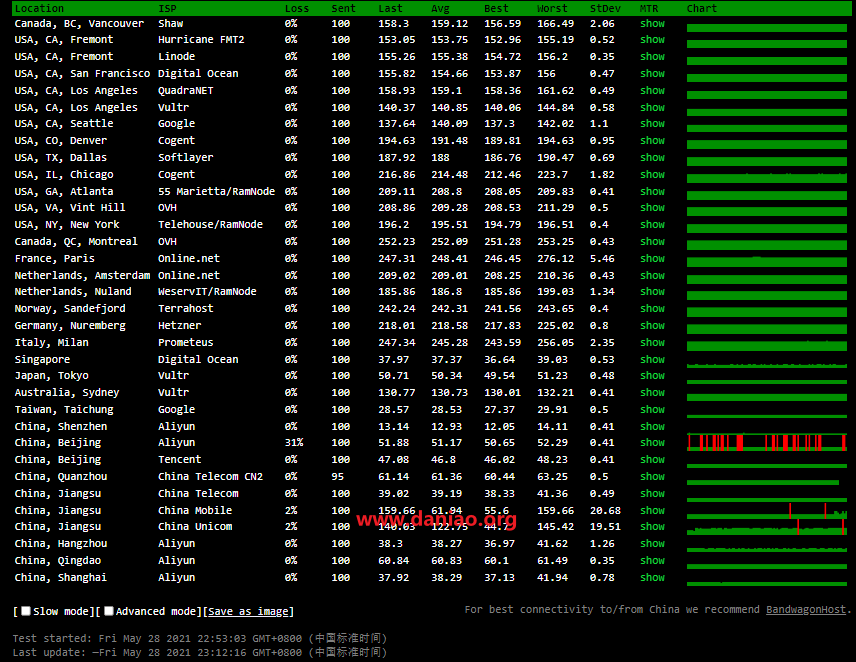Click the Last column header
The width and height of the screenshot is (856, 662).
390,8
